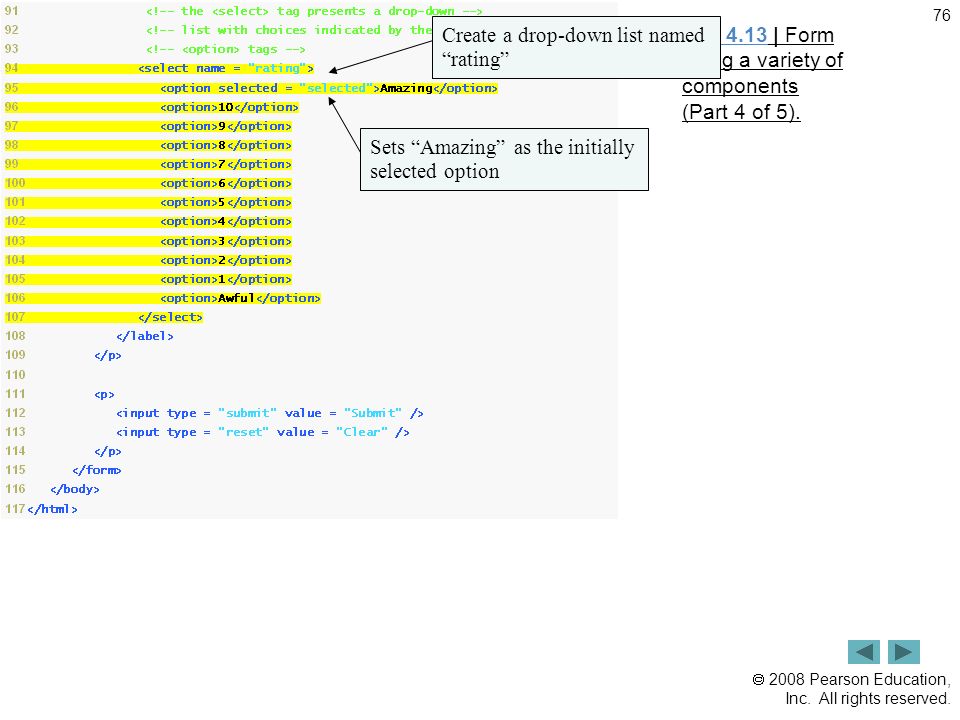
Task: Click the page number 76
Action: click(x=942, y=15)
